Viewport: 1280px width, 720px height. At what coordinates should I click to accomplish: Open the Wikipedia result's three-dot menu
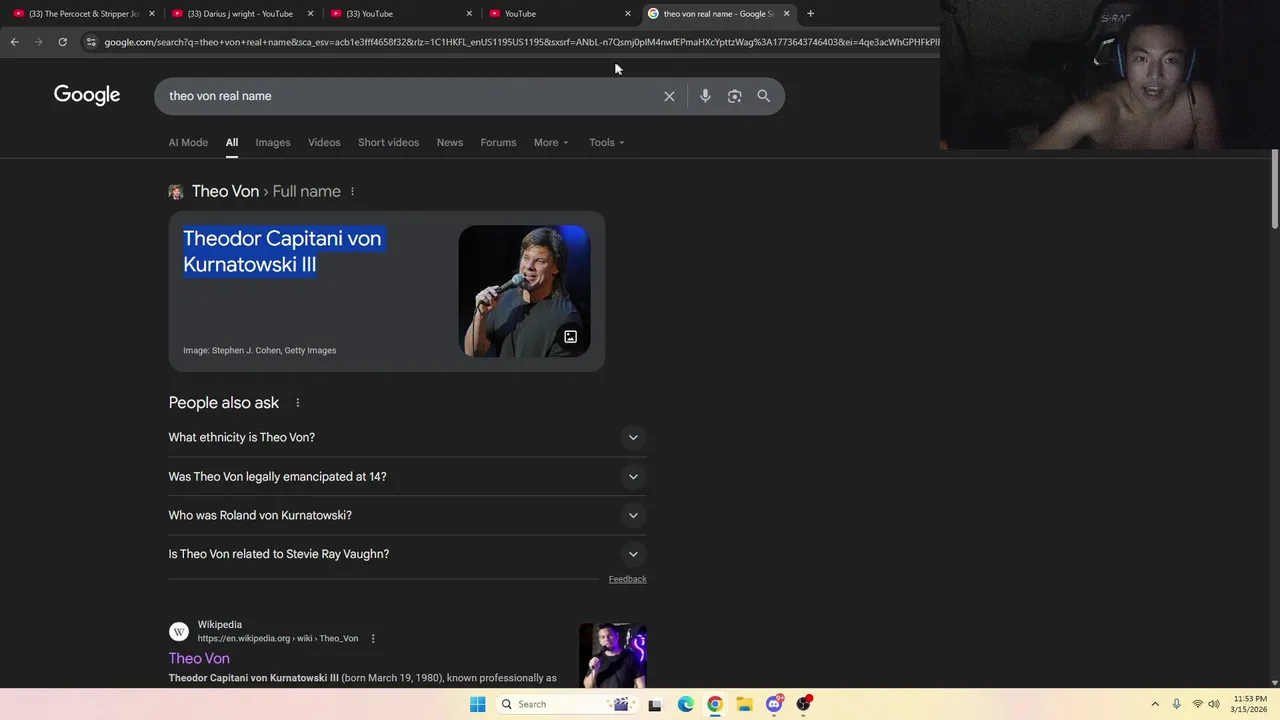373,638
